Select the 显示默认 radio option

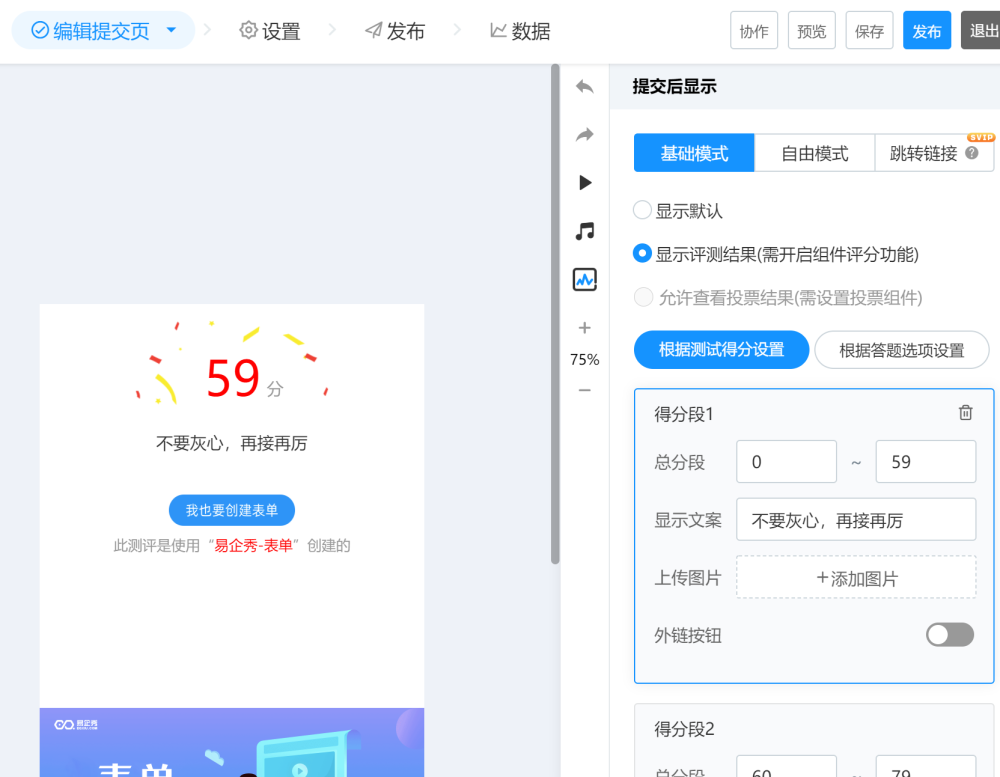point(643,211)
